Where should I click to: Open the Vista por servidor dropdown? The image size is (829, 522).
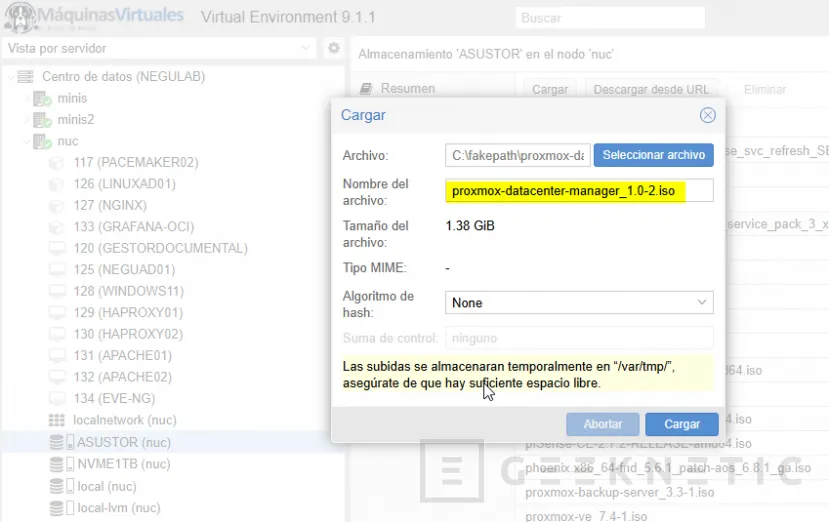[x=306, y=48]
